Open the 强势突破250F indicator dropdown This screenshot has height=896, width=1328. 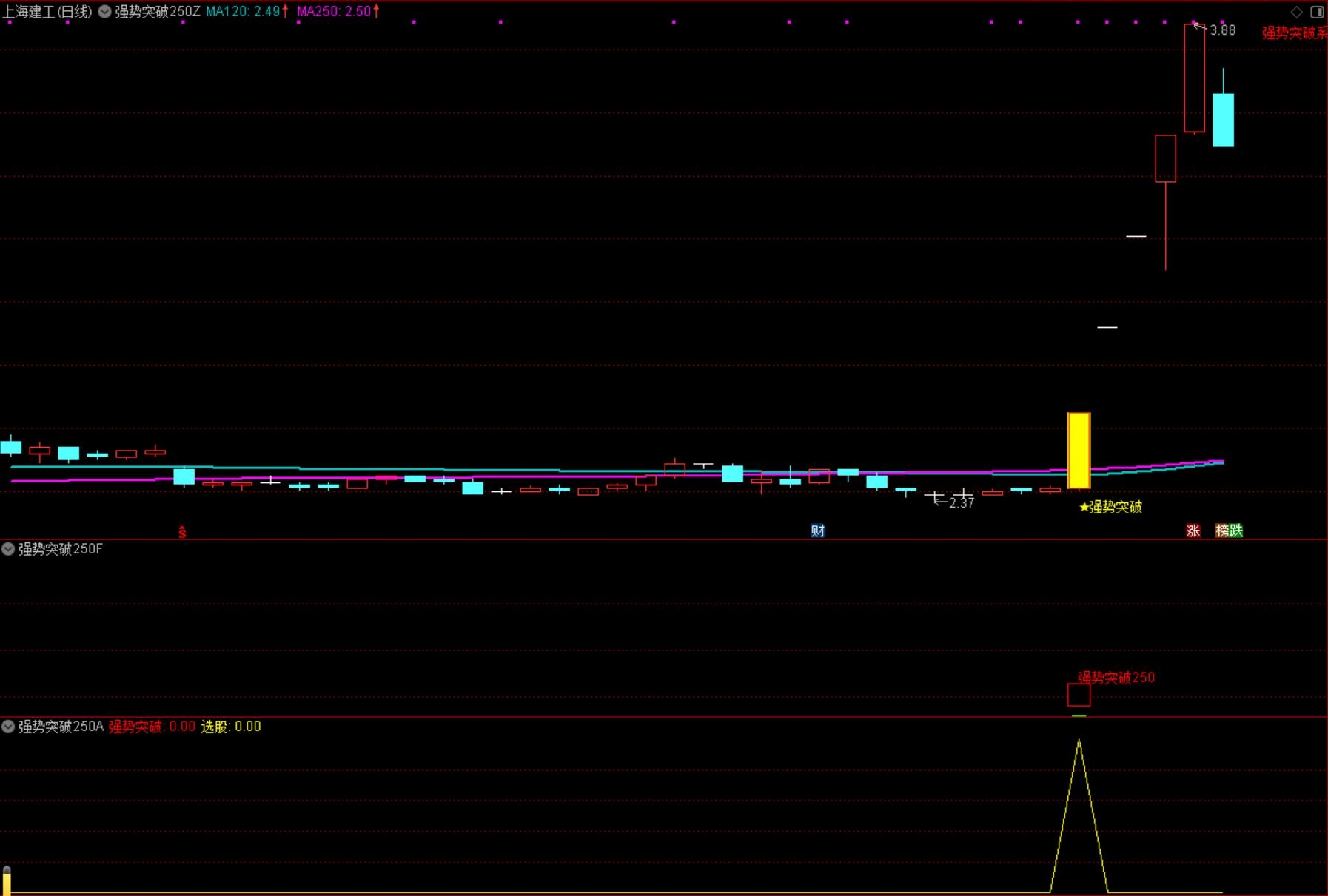click(8, 549)
